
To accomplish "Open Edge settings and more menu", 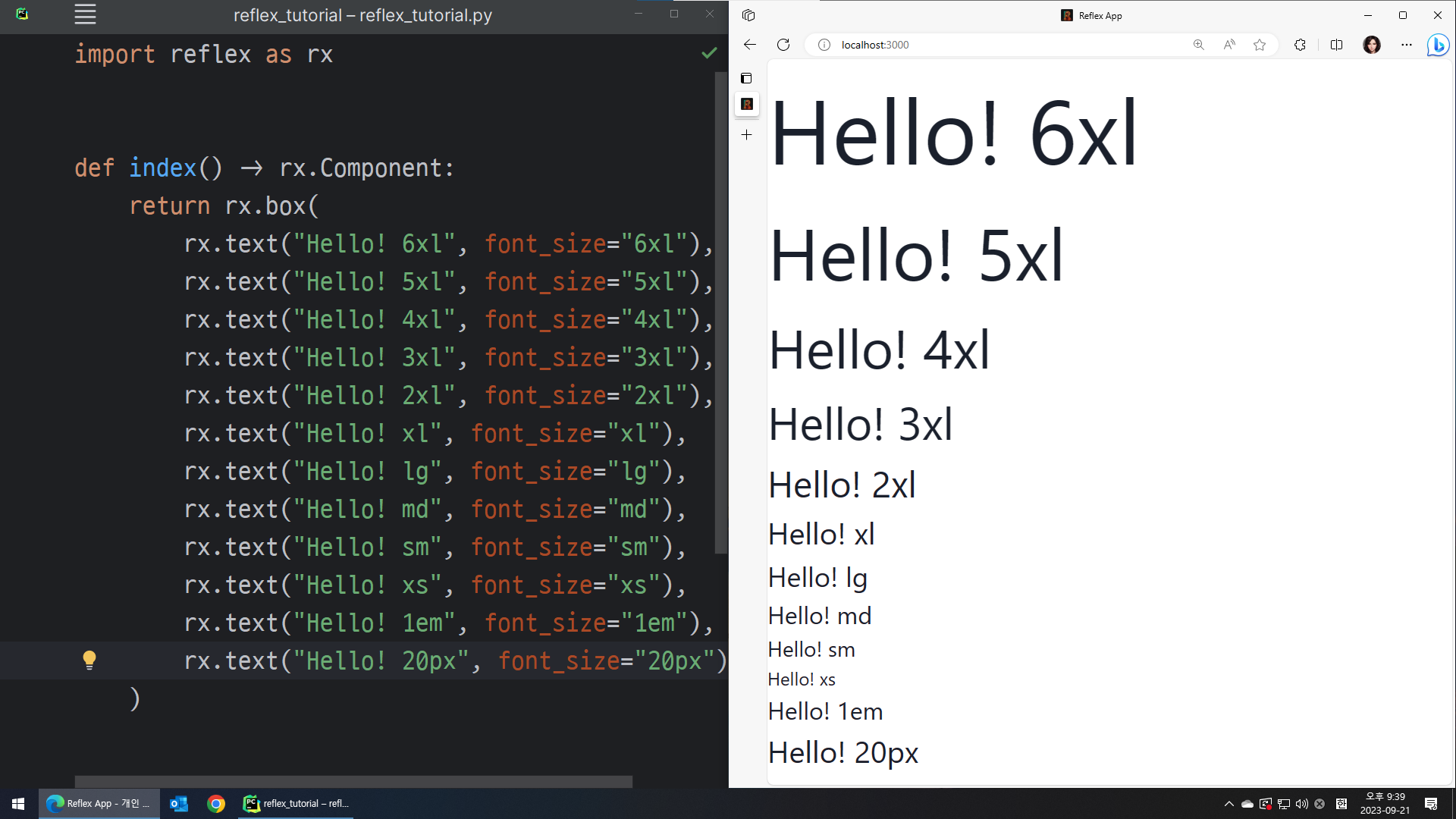I will click(1406, 45).
